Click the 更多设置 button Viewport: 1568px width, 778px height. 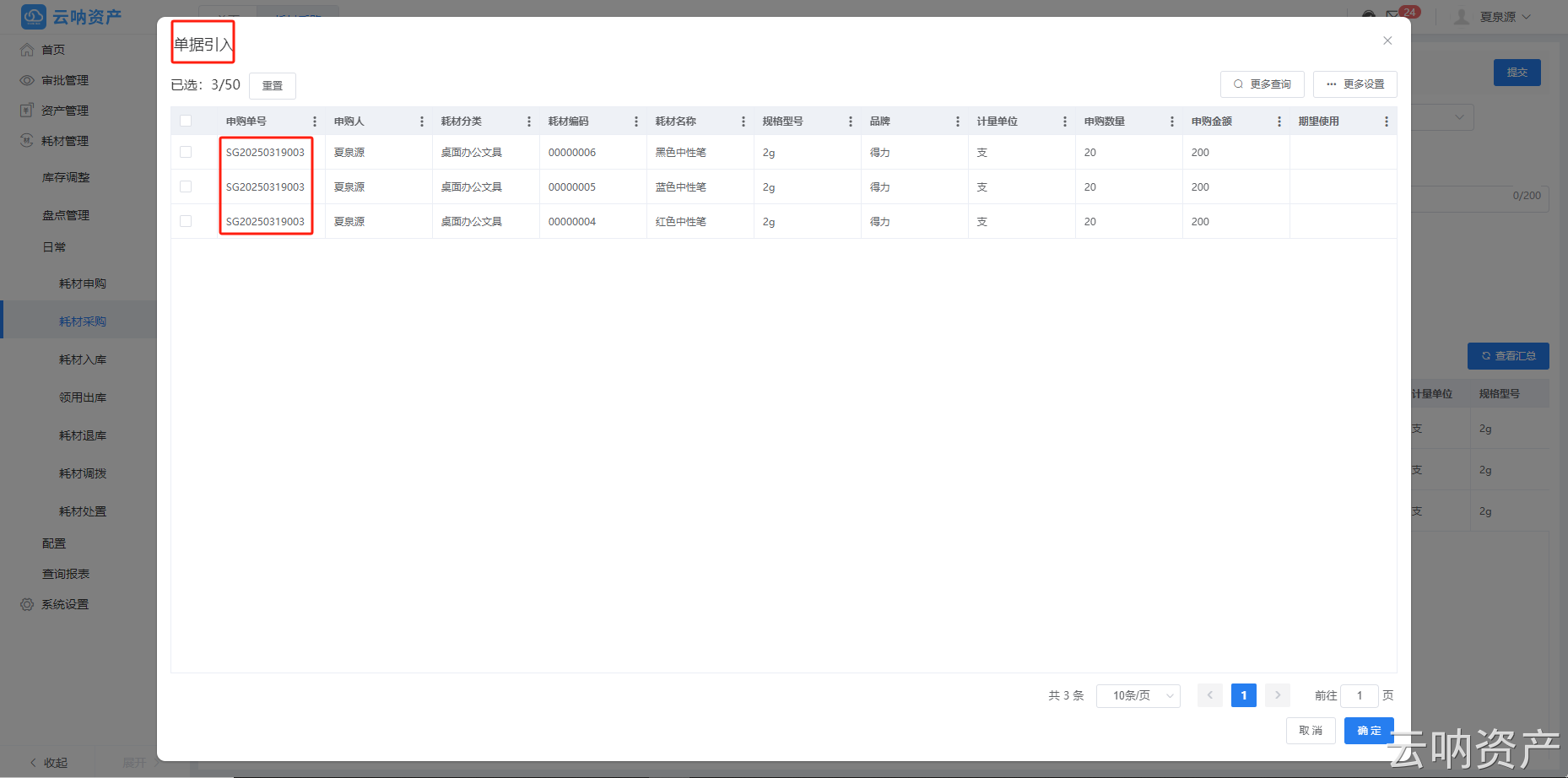[x=1355, y=84]
